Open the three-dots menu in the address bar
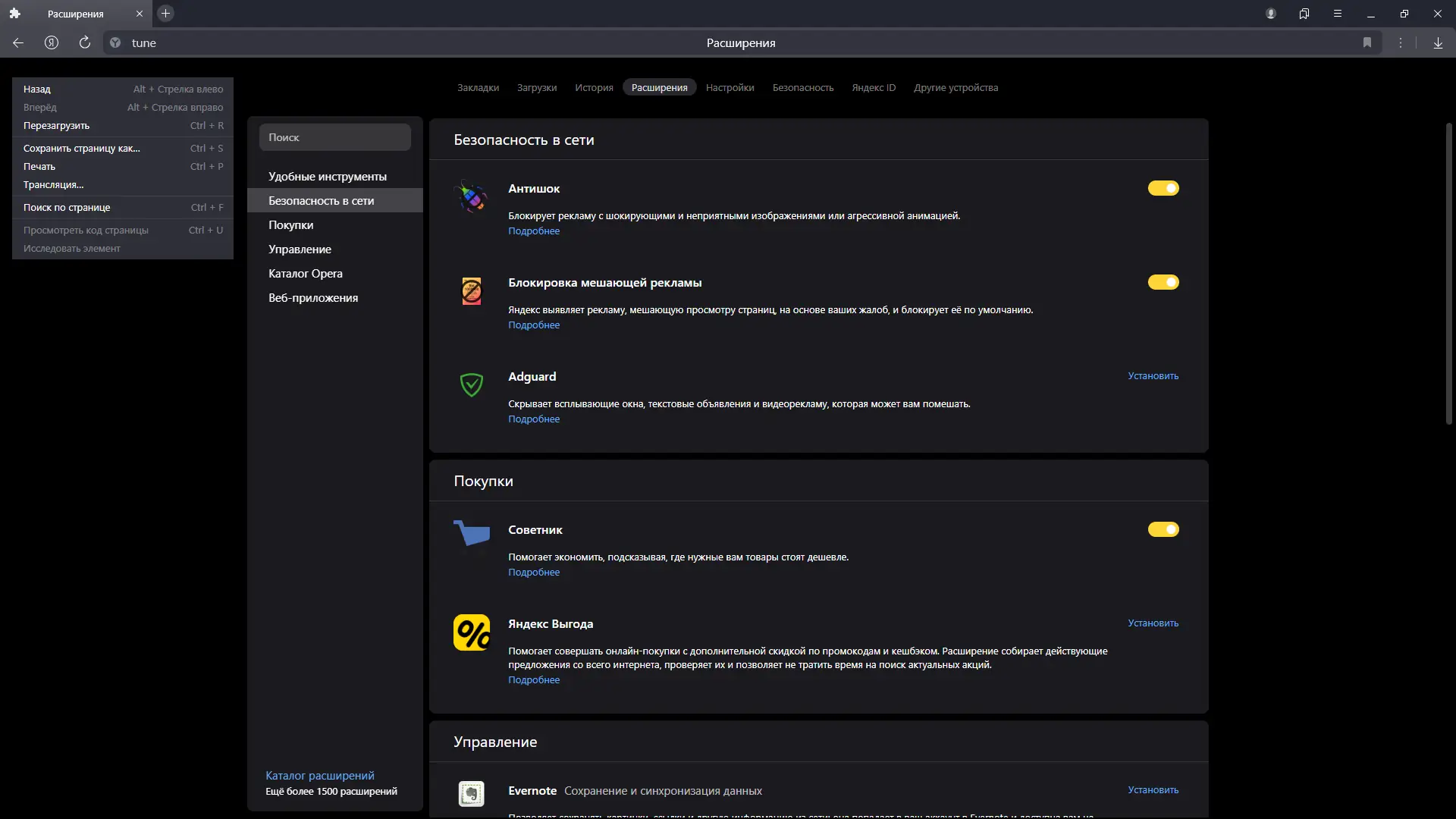The height and width of the screenshot is (819, 1456). [x=1401, y=43]
